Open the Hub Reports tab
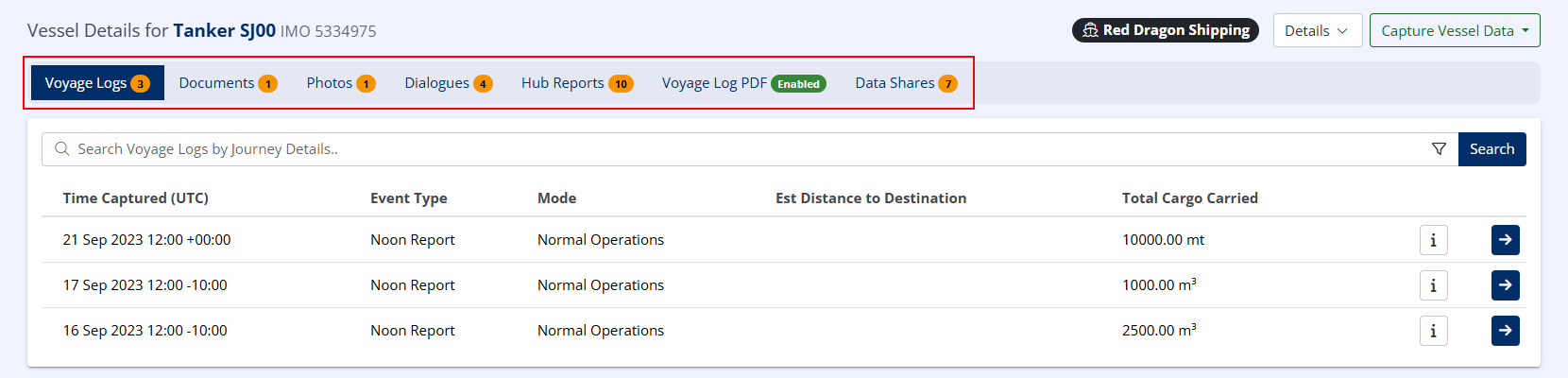Image resolution: width=1568 pixels, height=378 pixels. pyautogui.click(x=576, y=83)
